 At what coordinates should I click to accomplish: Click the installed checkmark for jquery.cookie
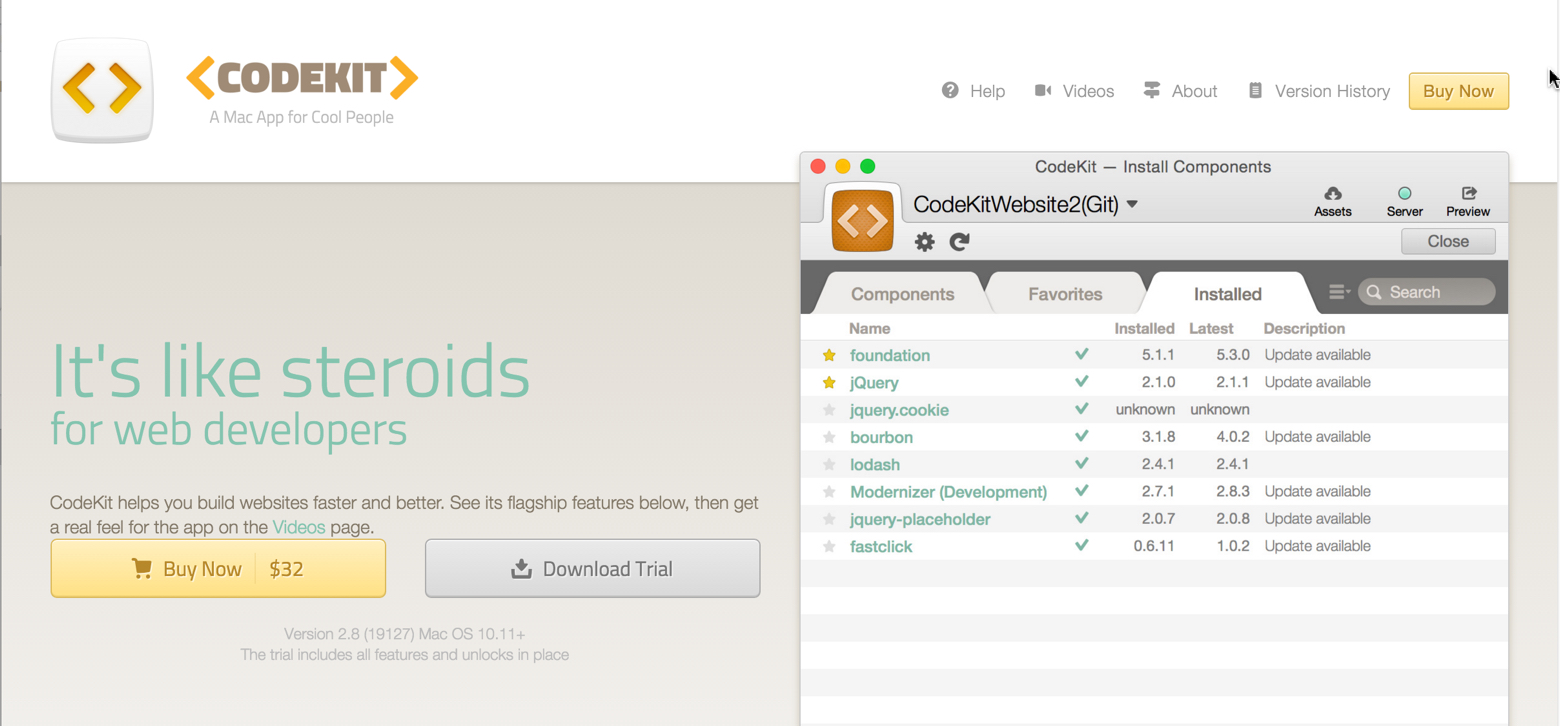1081,409
